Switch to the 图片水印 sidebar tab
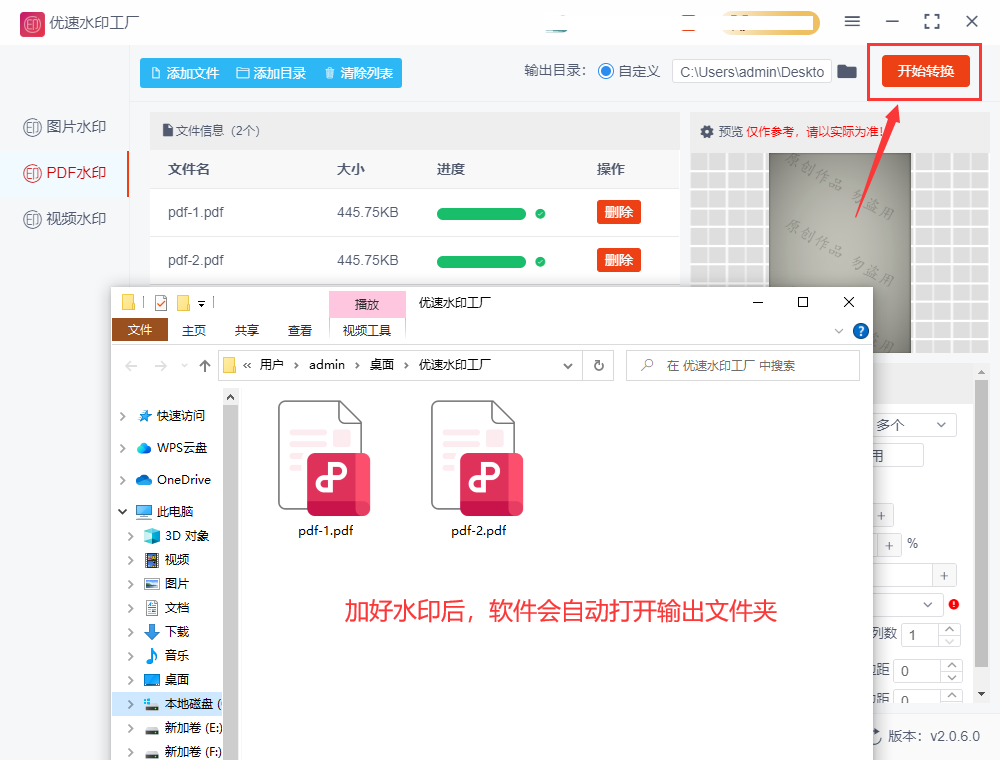This screenshot has height=760, width=1000. point(64,127)
